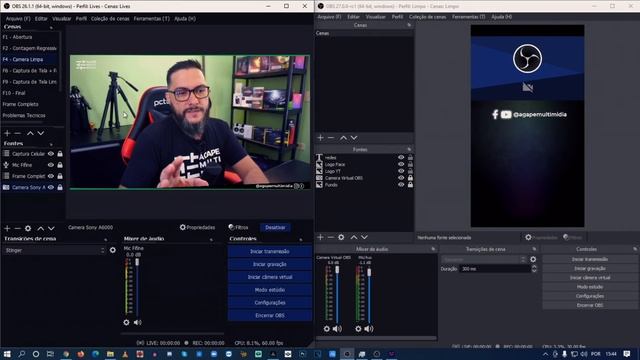Undock Fontes panel in right OBS window
Image resolution: width=640 pixels, height=360 pixels.
pos(409,149)
